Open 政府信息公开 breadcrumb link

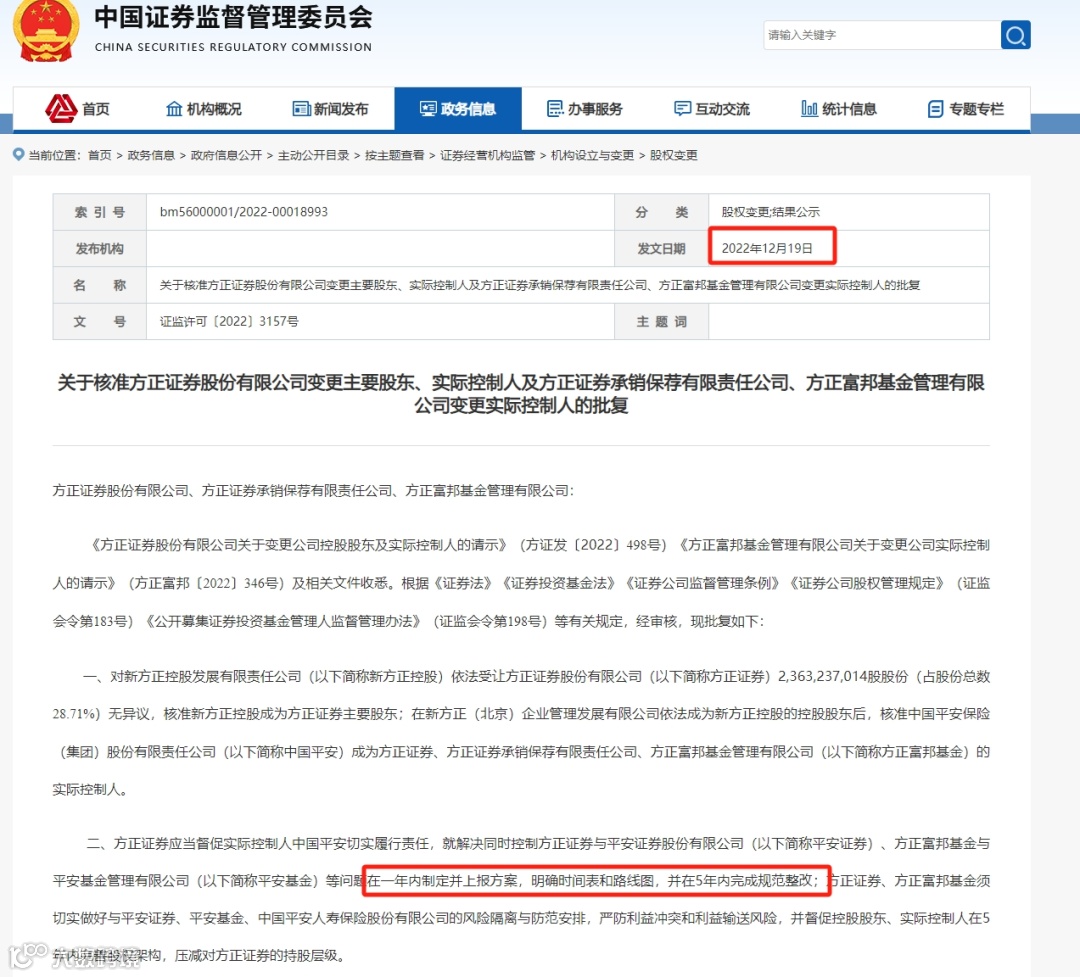point(226,155)
